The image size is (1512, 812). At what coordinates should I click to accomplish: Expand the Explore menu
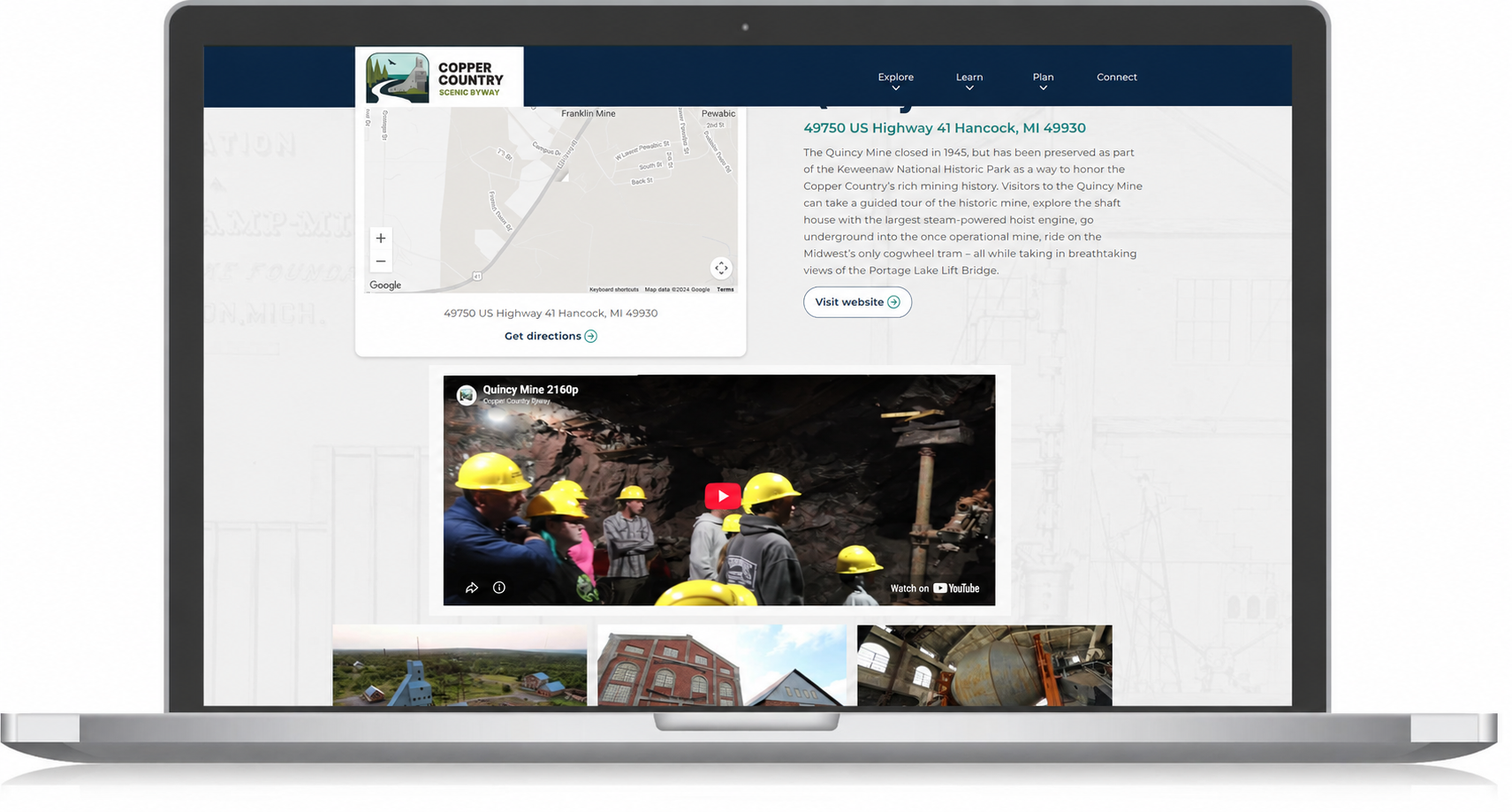click(895, 80)
